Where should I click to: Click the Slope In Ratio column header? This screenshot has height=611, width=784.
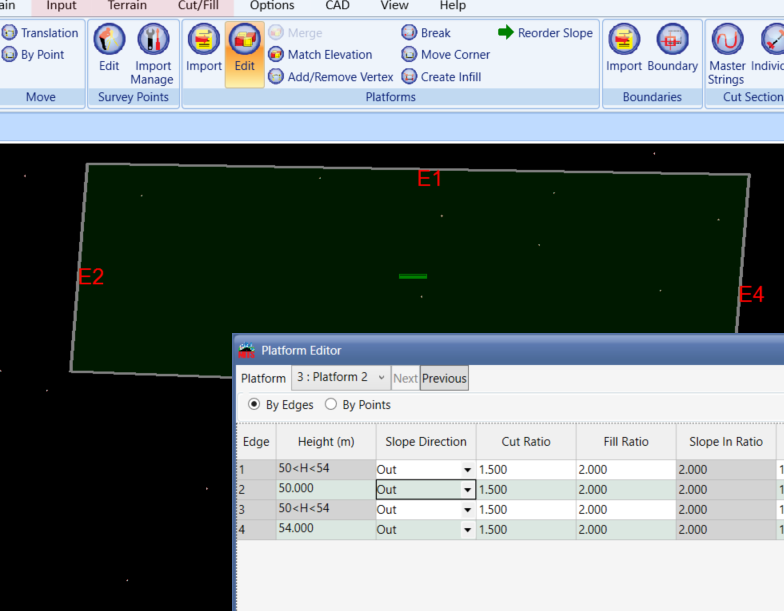[x=726, y=442]
